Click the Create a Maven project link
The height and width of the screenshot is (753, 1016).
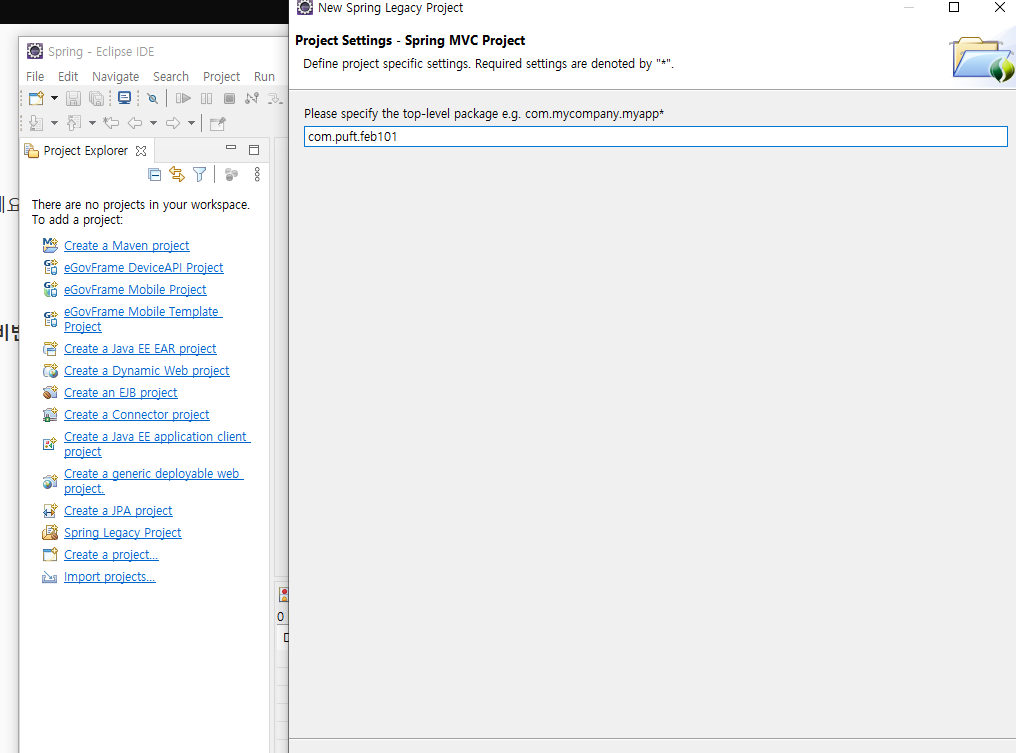[x=126, y=246]
